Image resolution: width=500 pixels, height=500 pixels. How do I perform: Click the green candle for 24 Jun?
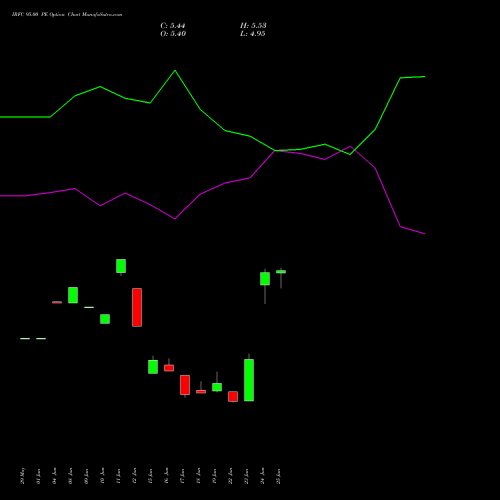(x=265, y=279)
